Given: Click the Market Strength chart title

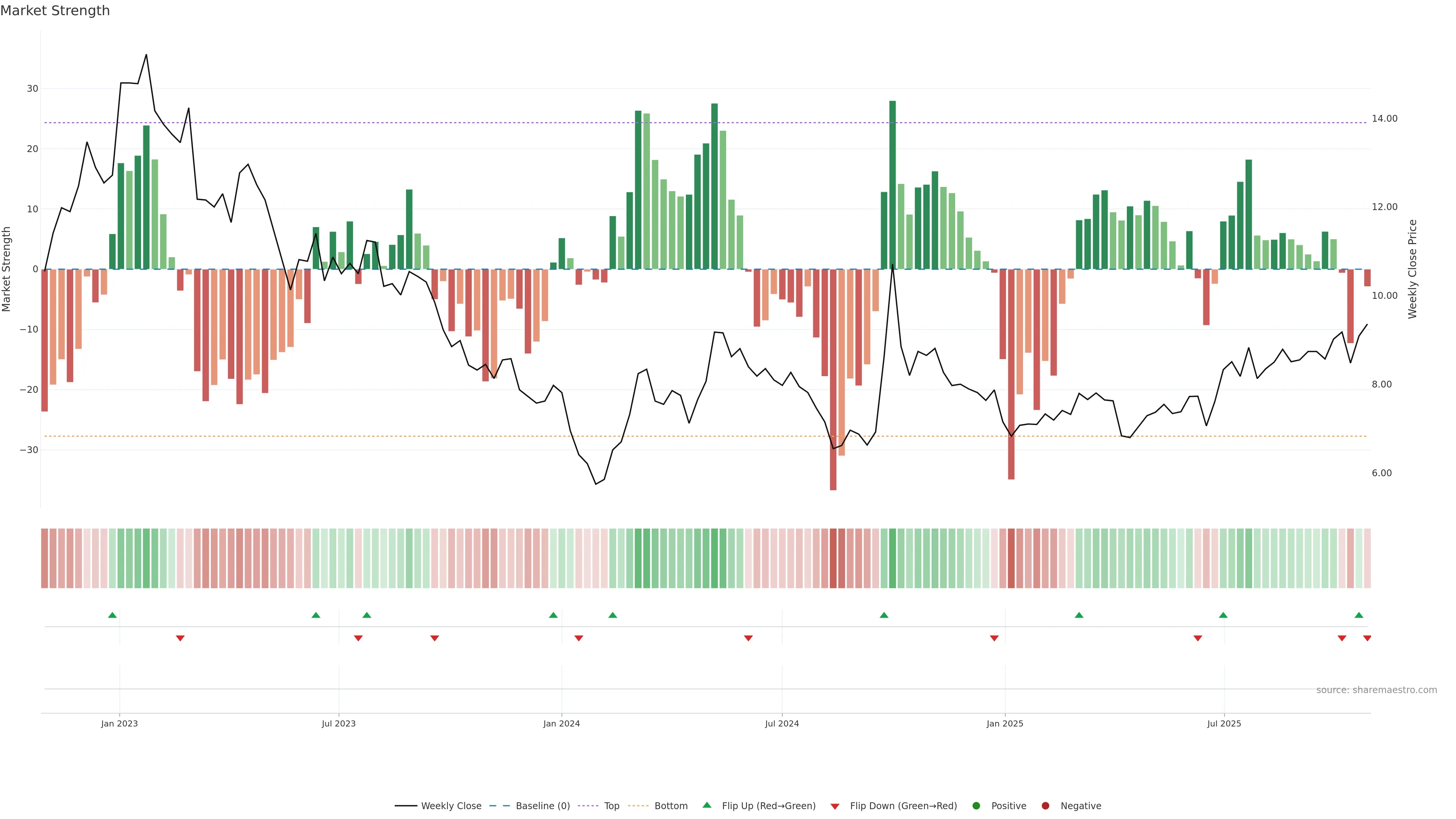Looking at the screenshot, I should coord(55,11).
